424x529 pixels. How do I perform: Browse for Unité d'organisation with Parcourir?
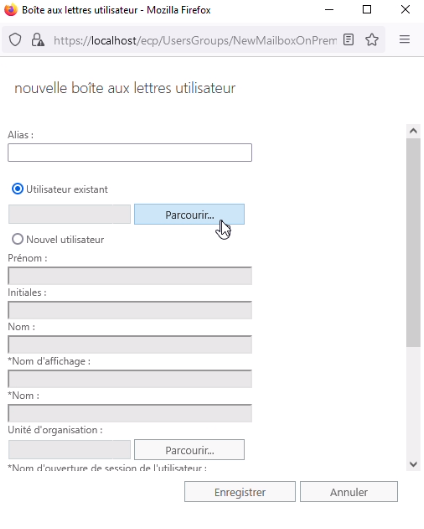coord(189,450)
